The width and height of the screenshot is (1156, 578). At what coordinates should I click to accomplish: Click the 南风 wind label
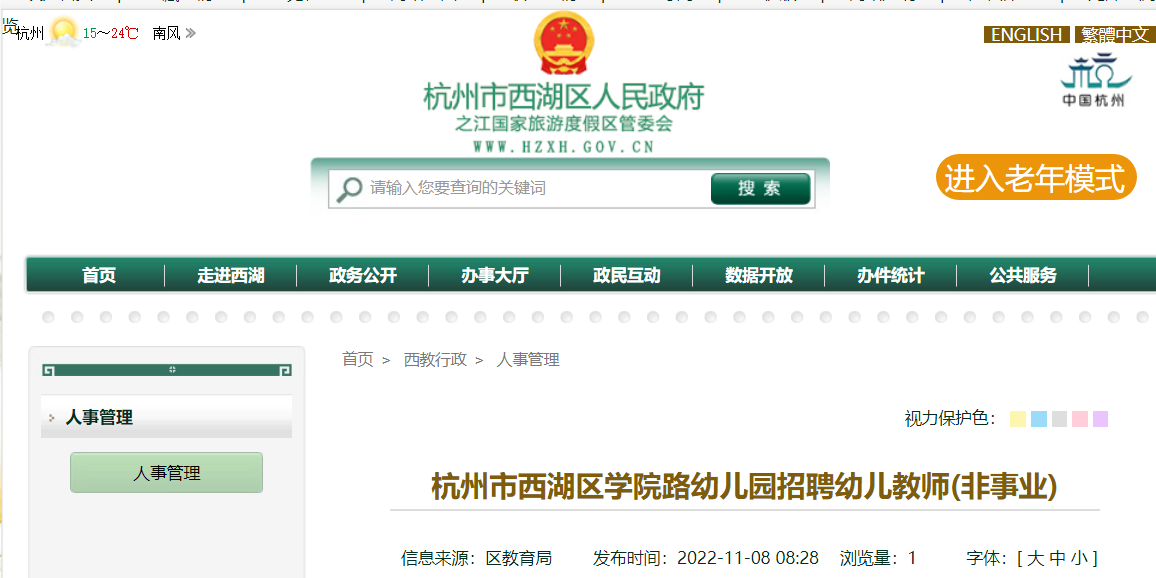click(167, 33)
